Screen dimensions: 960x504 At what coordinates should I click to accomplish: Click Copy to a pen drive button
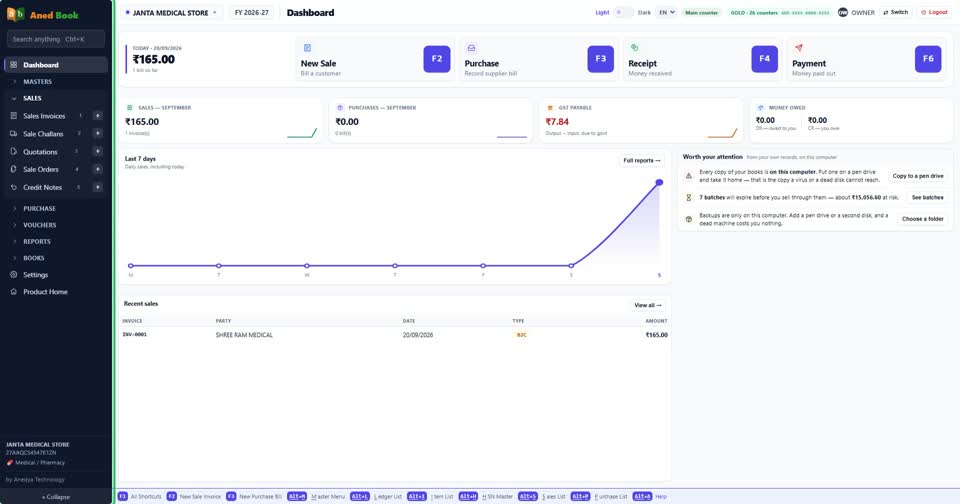click(x=918, y=176)
